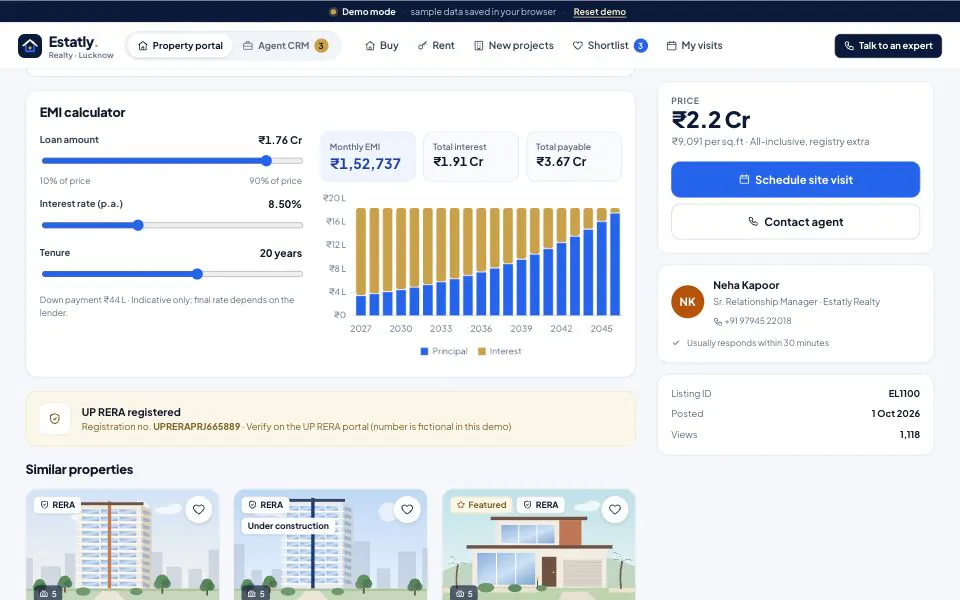Click the Total payable ₹3.67 Cr card
This screenshot has width=960, height=600.
coord(574,156)
